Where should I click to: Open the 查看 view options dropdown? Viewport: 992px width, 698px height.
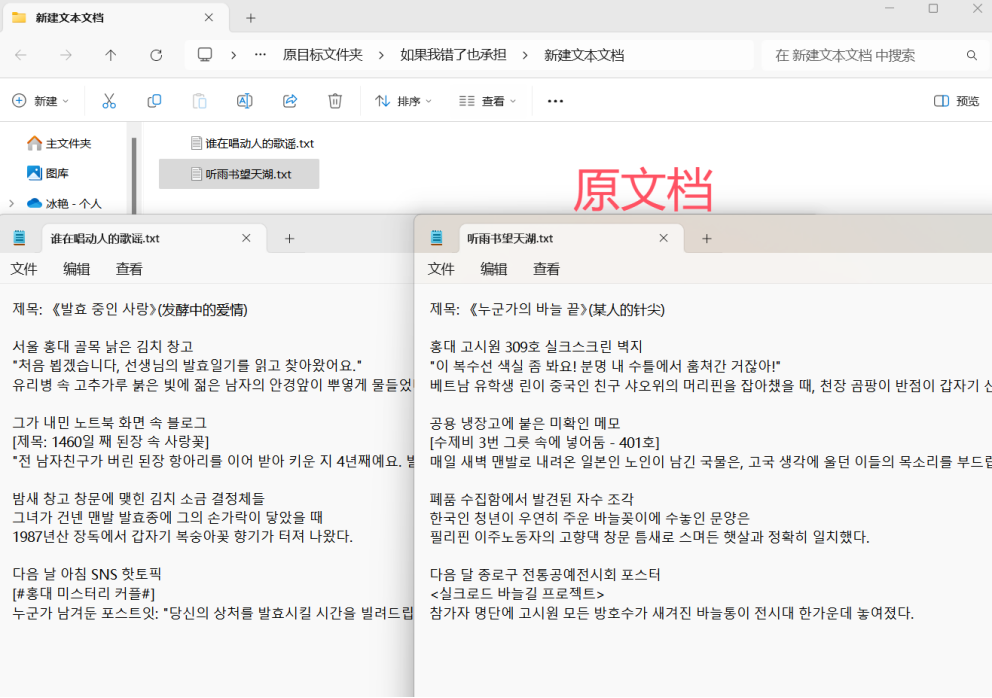click(x=487, y=101)
